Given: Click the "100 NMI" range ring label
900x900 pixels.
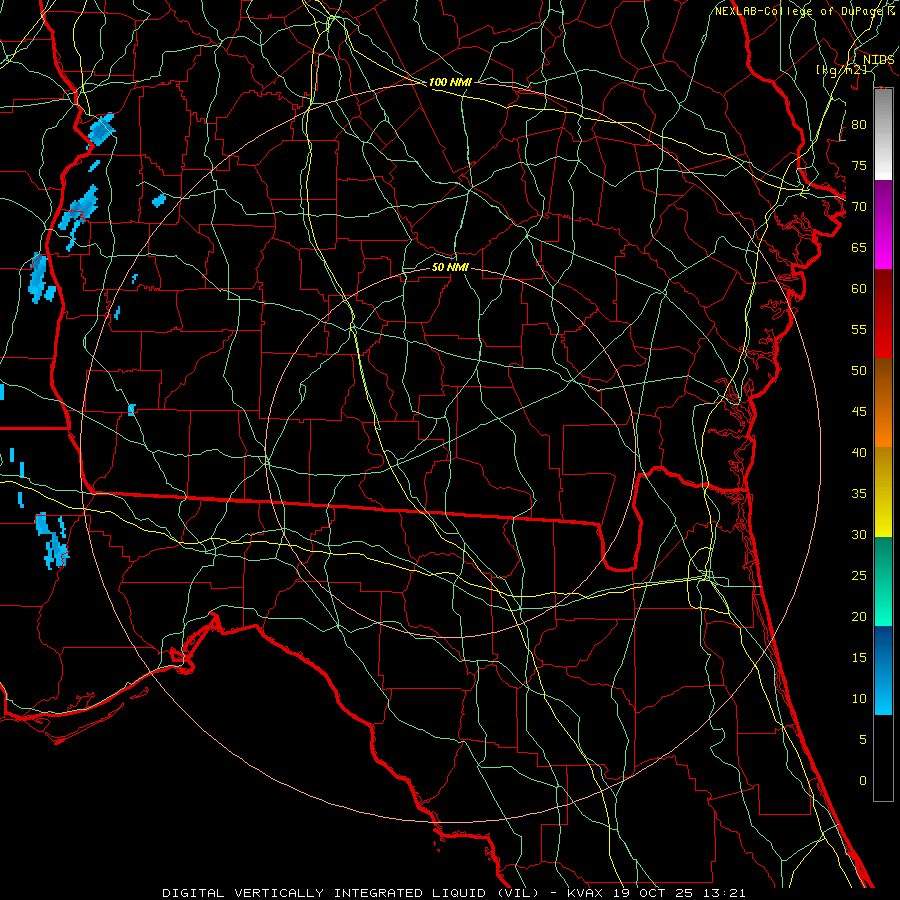Looking at the screenshot, I should click(x=450, y=82).
